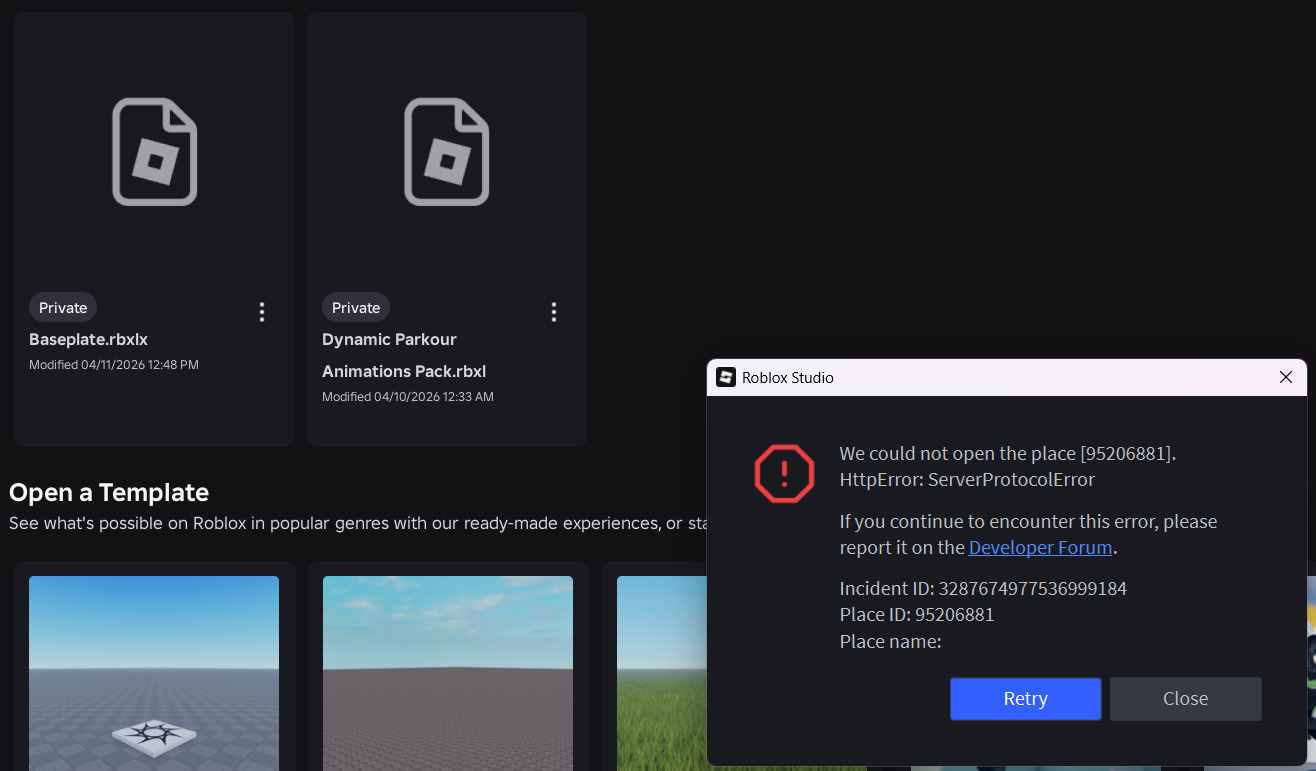Open the Developer Forum link
This screenshot has height=771, width=1316.
tap(1040, 548)
